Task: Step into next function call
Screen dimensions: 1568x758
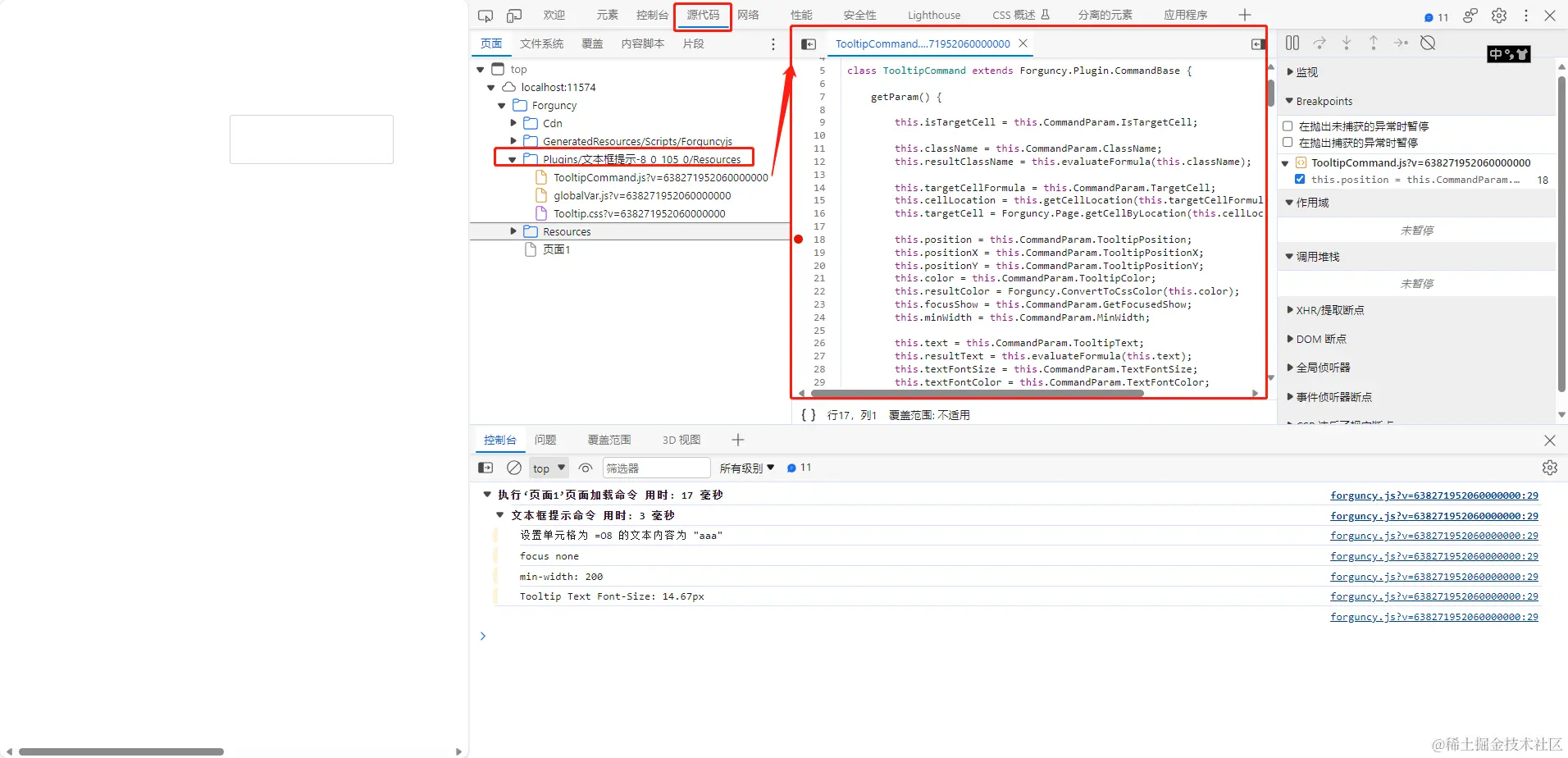Action: coord(1347,43)
